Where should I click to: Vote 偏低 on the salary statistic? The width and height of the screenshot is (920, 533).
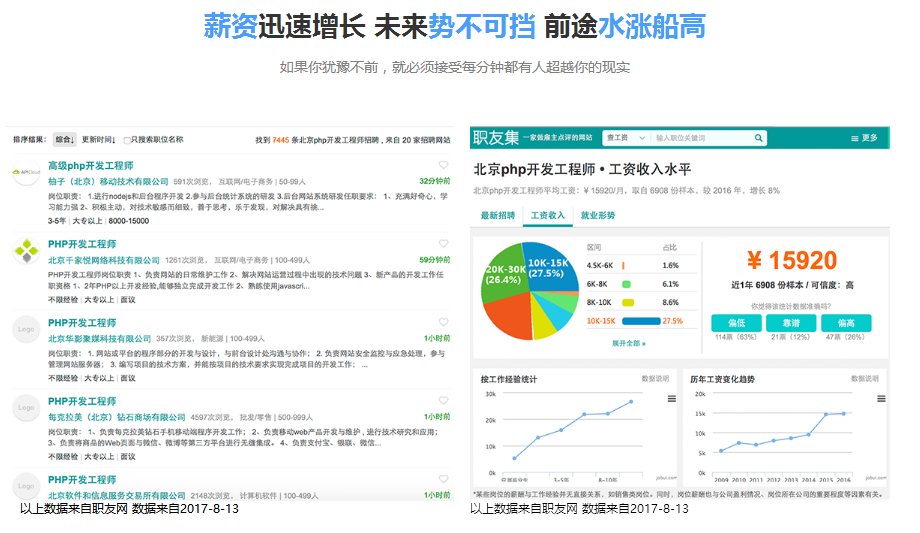(736, 323)
